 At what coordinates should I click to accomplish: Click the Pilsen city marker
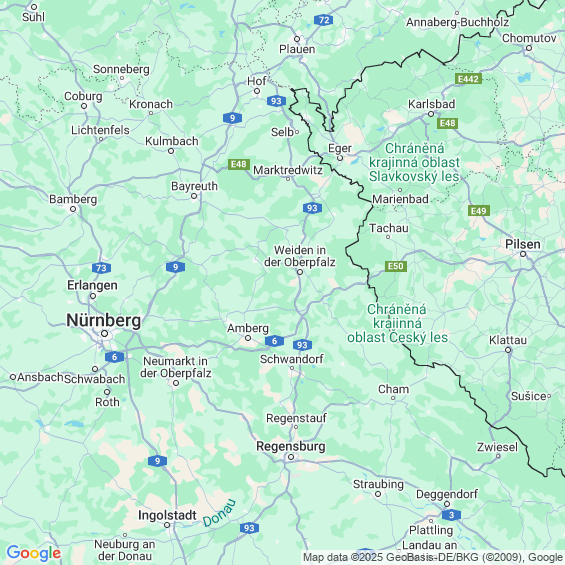[523, 254]
